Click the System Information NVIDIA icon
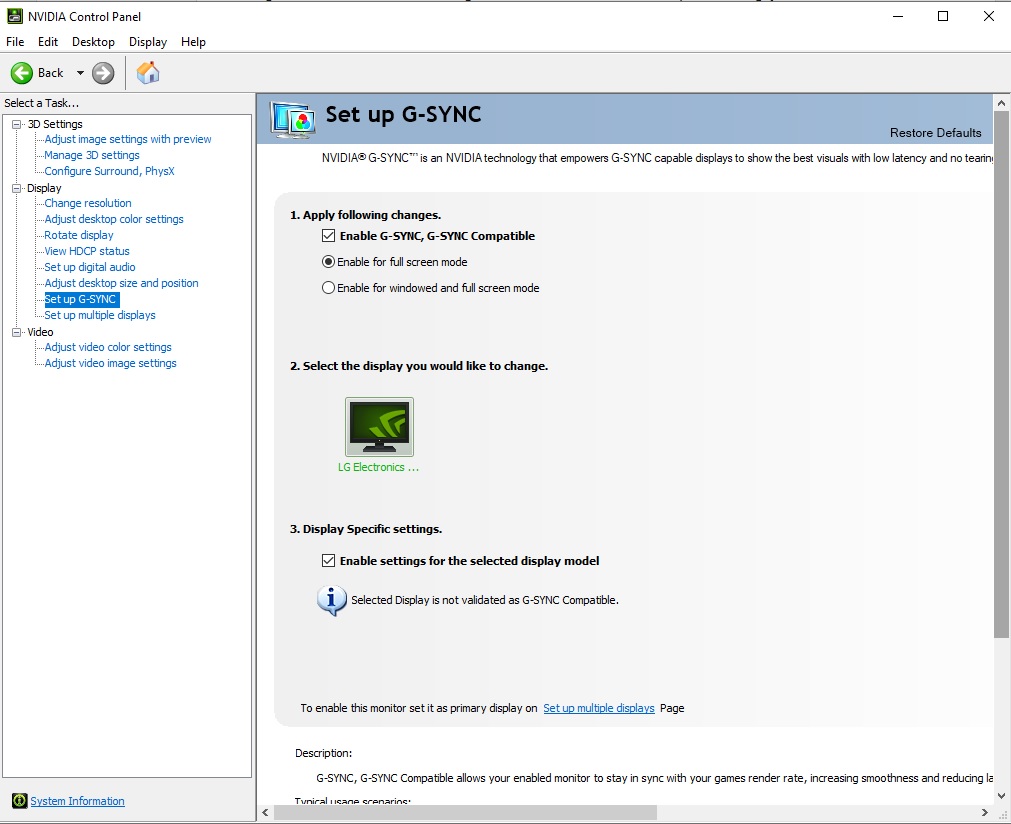 tap(20, 801)
